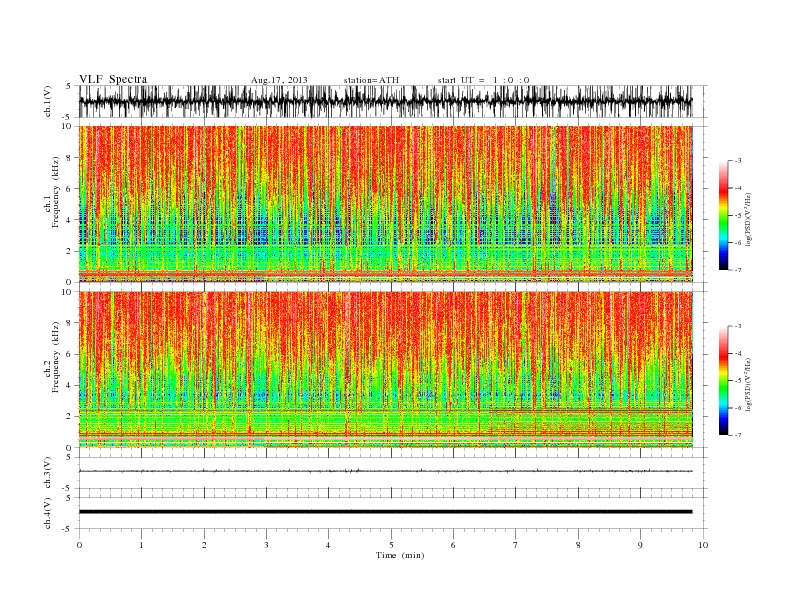Click the "2" kHz tick on ch.2 frequency axis

(x=69, y=417)
